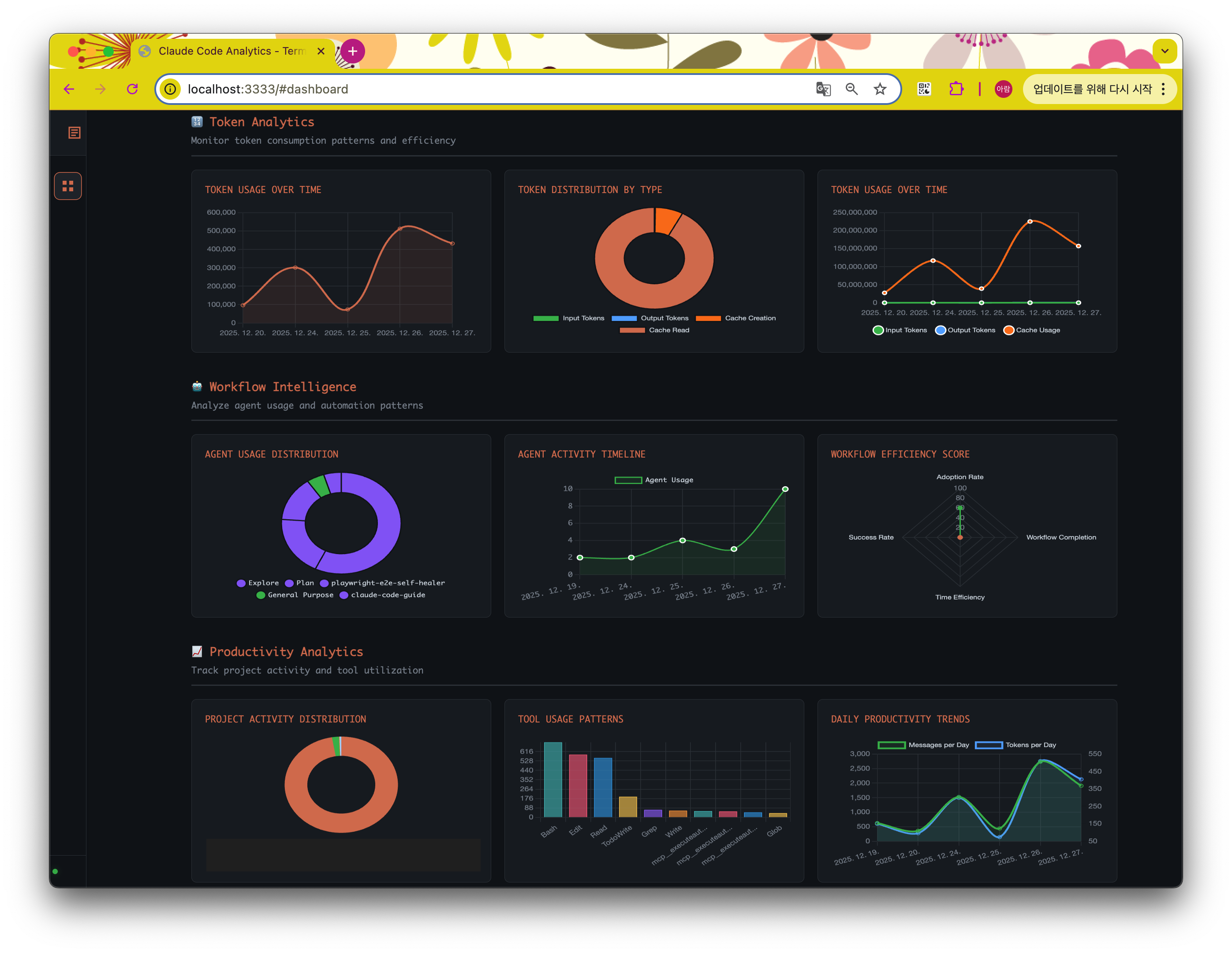Click the zoom magnifier icon in address bar
Image resolution: width=1232 pixels, height=953 pixels.
852,89
